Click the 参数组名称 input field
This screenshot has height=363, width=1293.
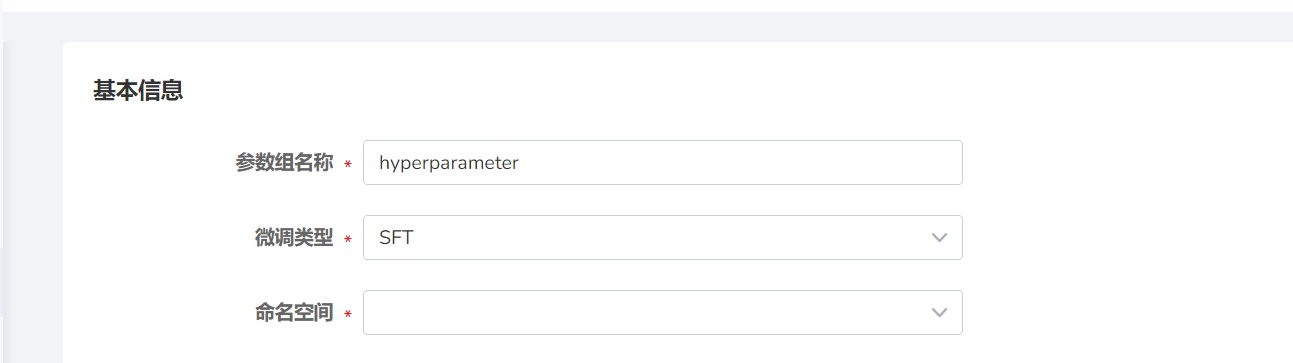662,163
